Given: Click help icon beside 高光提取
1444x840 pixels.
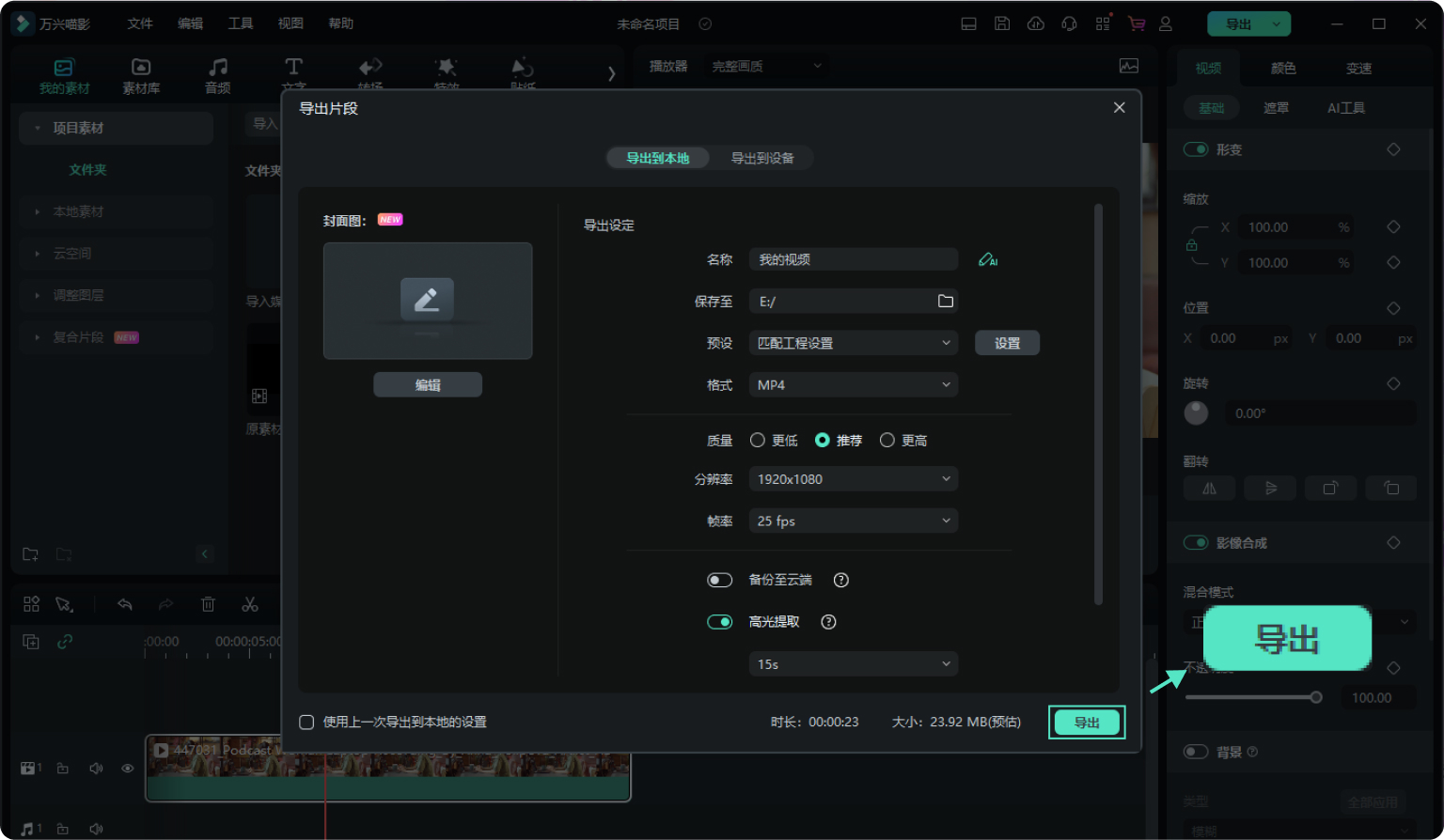Looking at the screenshot, I should (828, 622).
